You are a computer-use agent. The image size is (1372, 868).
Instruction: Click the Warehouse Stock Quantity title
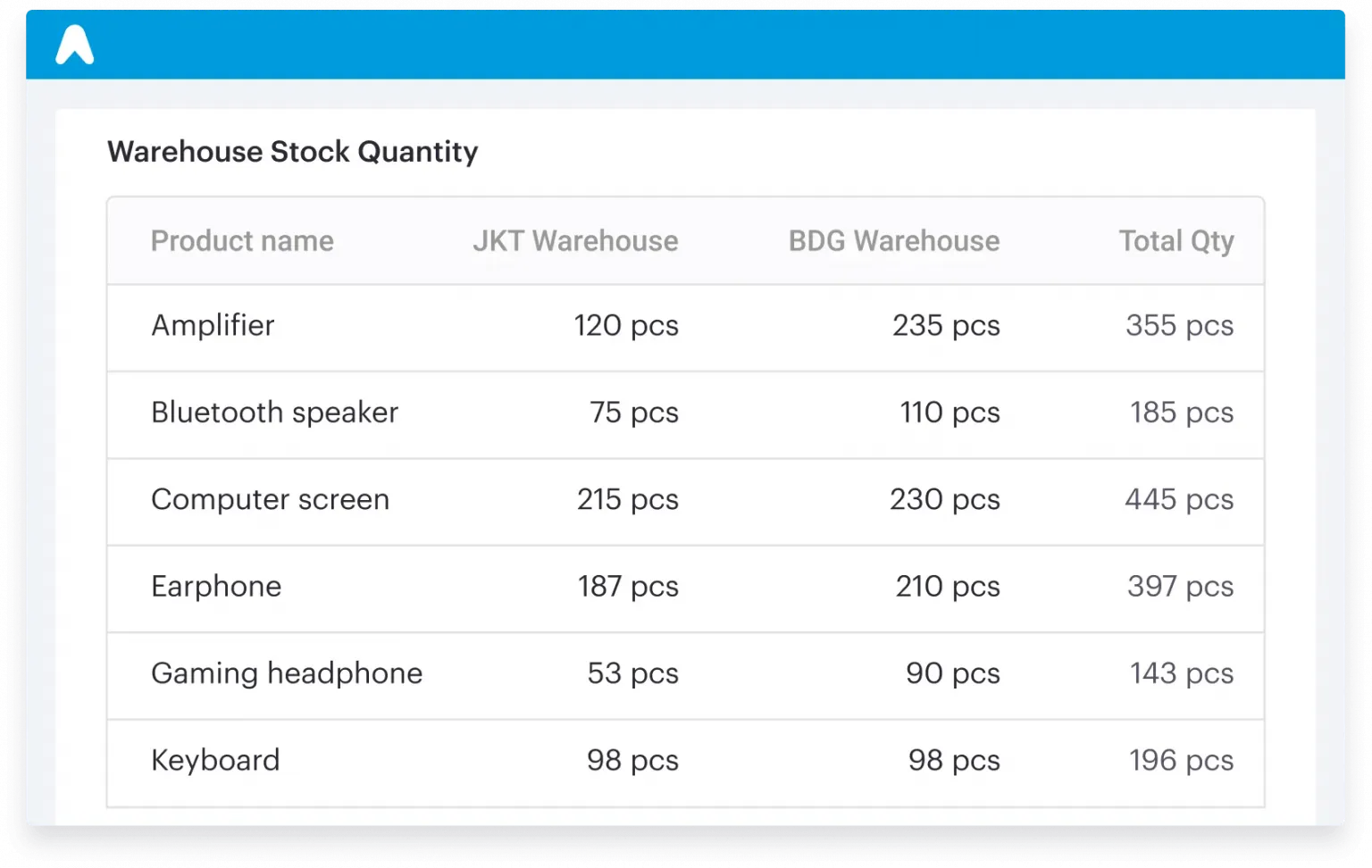click(293, 152)
